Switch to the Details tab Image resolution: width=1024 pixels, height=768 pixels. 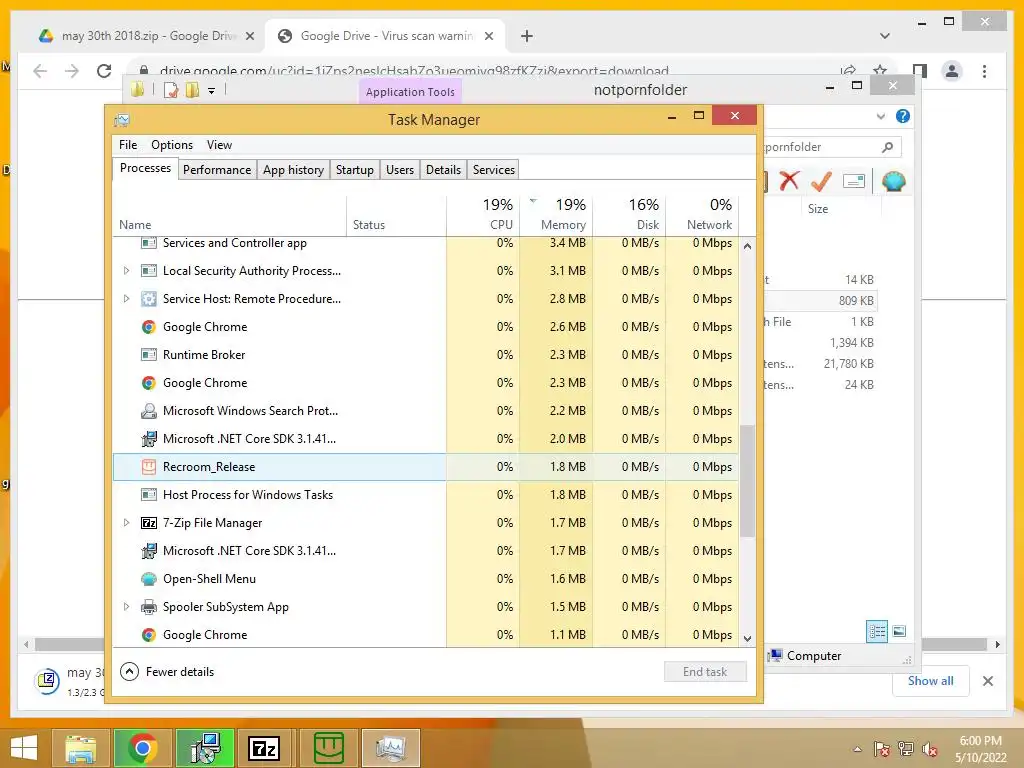coord(443,170)
